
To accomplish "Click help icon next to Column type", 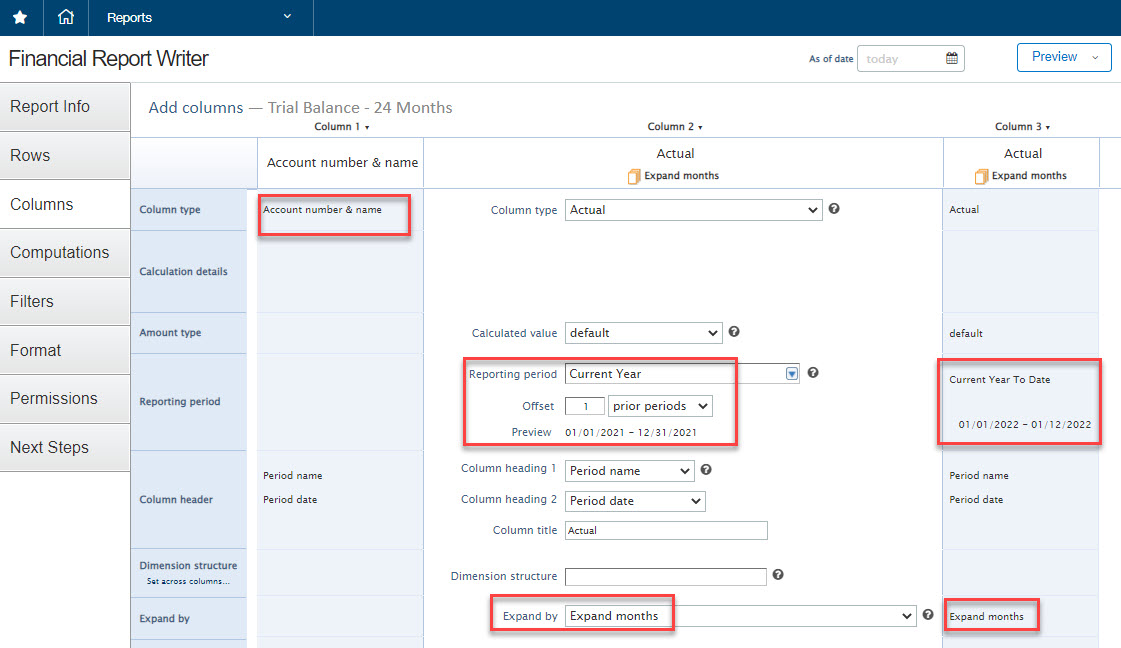I will [x=834, y=210].
